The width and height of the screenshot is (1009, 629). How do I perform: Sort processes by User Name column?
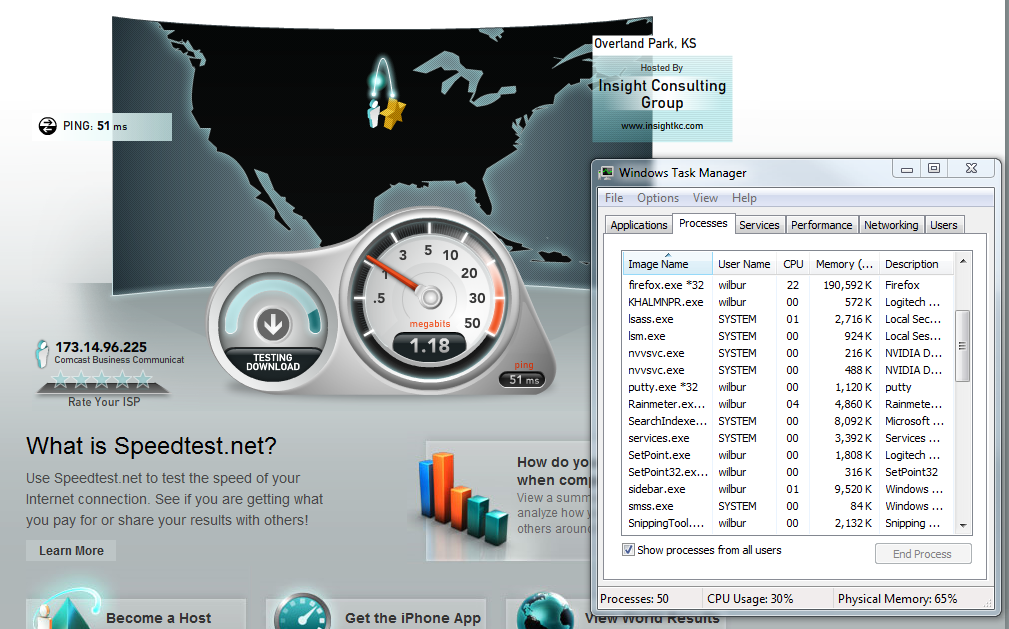coord(744,264)
